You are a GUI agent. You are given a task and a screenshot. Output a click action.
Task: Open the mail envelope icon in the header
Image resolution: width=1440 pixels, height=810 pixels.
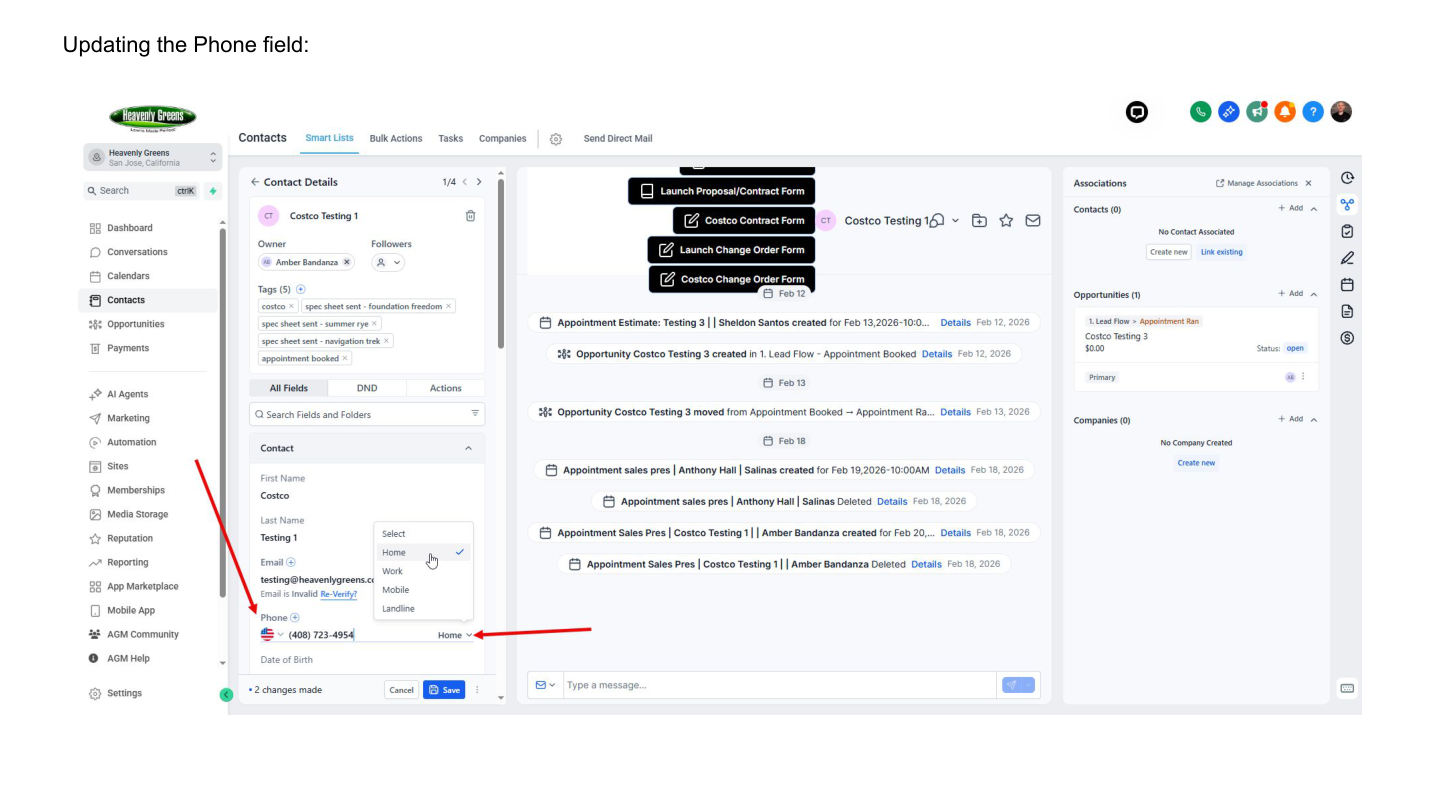[1033, 221]
